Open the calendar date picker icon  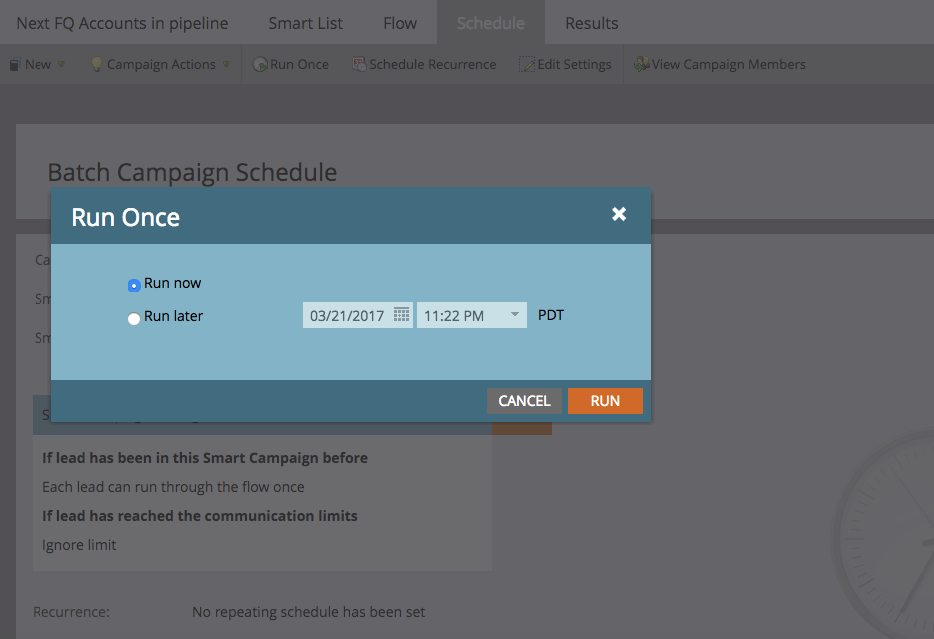point(401,314)
